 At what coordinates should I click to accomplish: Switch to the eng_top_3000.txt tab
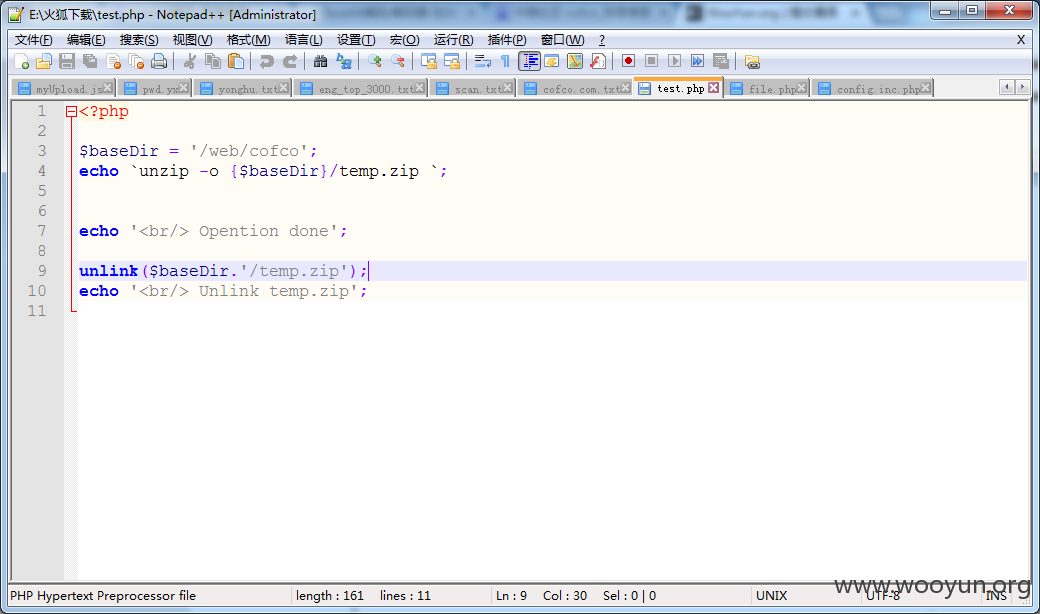coord(360,89)
